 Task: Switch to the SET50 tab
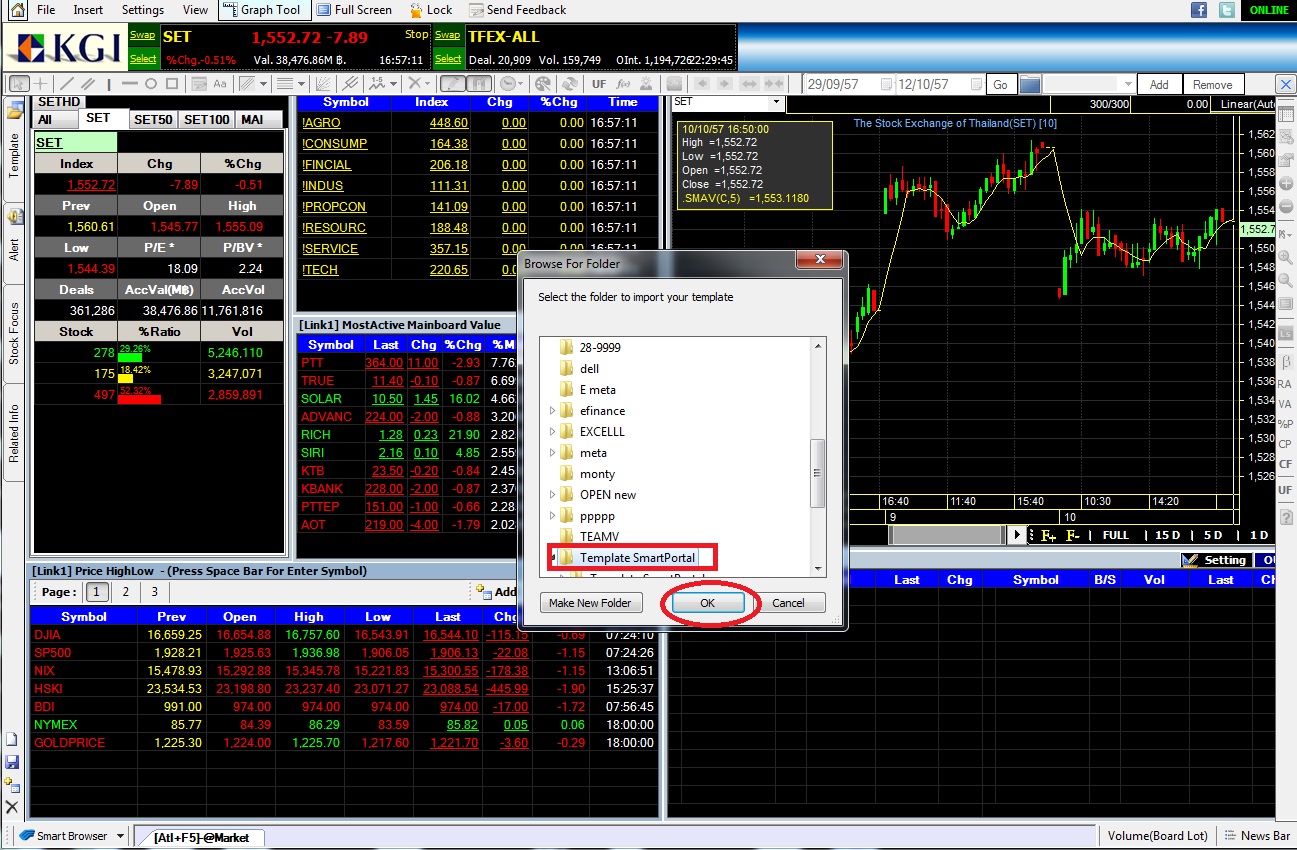click(x=153, y=119)
